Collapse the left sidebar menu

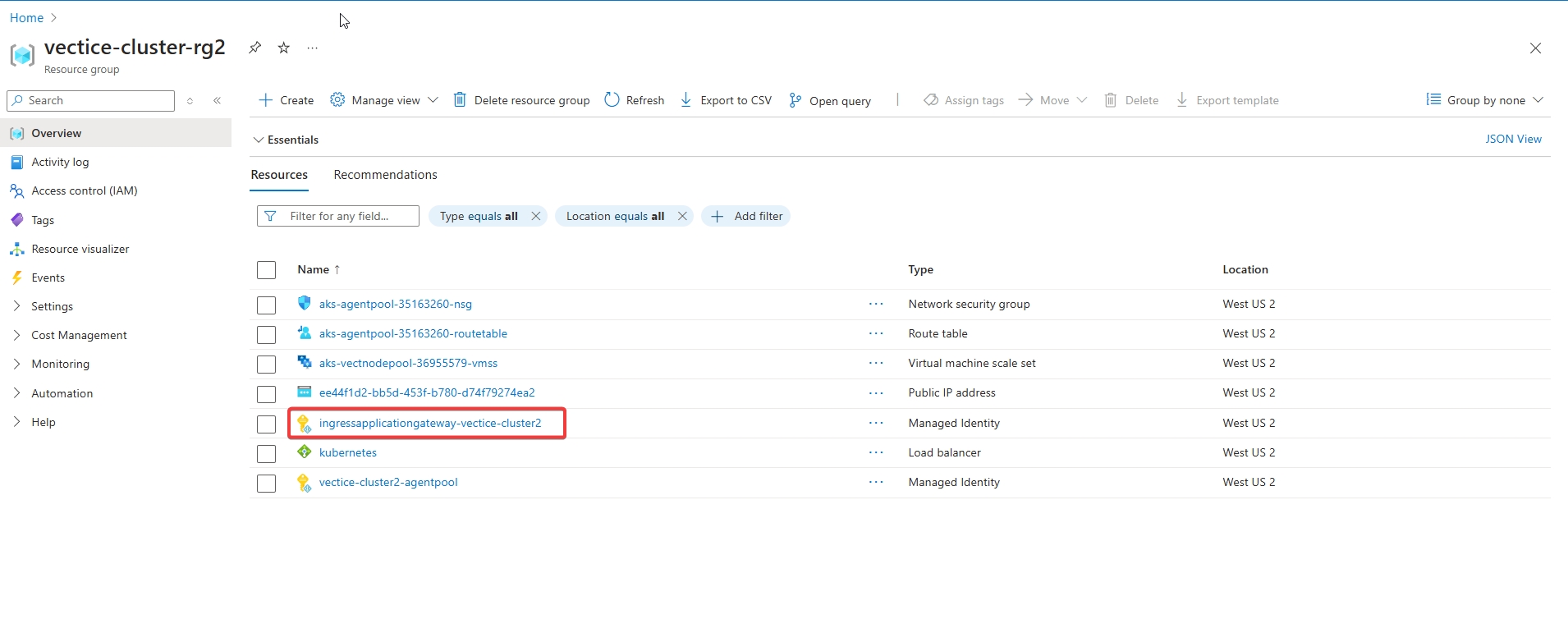[x=218, y=100]
